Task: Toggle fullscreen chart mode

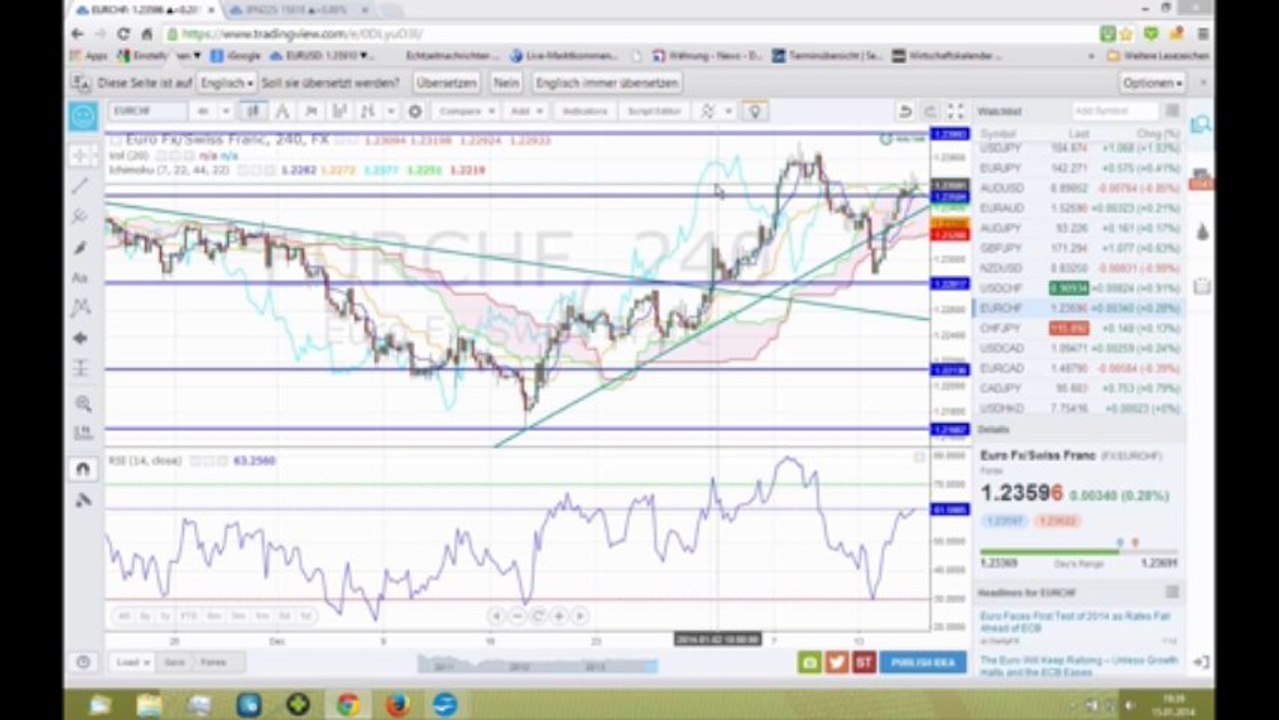Action: click(x=955, y=111)
